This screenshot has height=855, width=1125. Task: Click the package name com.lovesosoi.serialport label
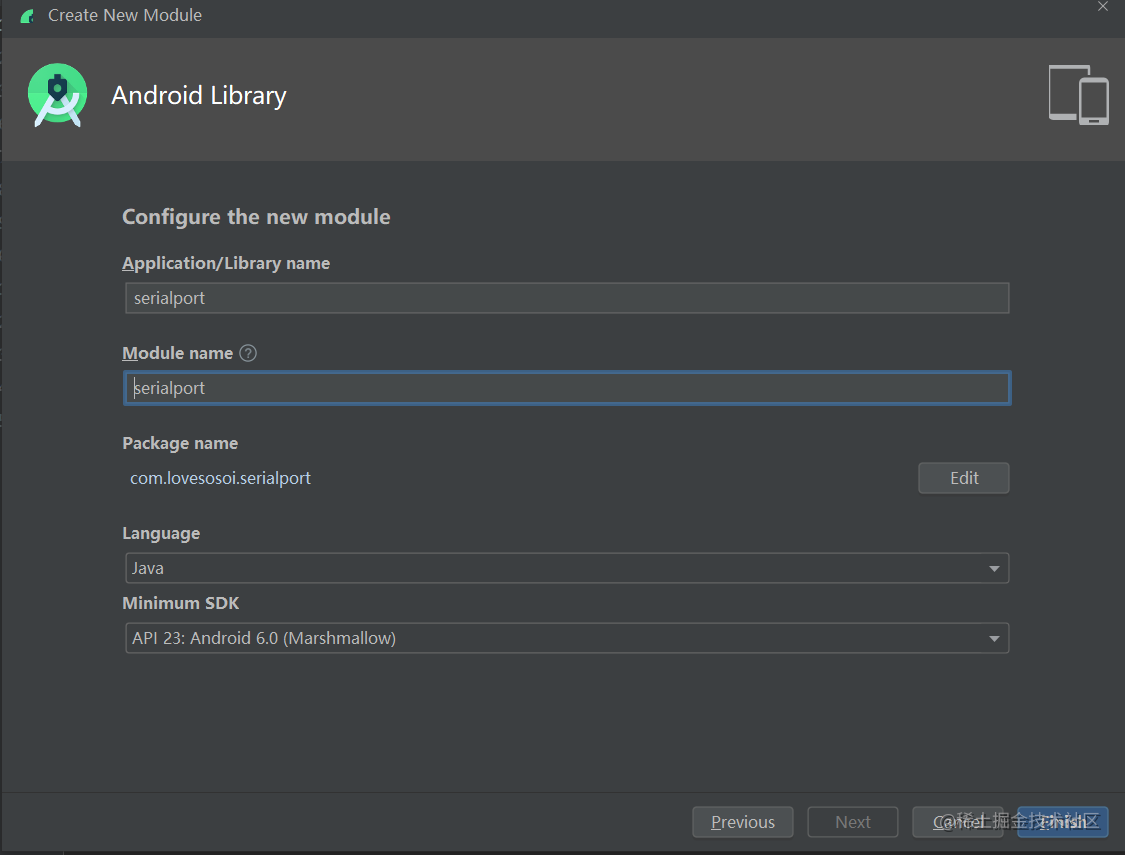coord(220,478)
